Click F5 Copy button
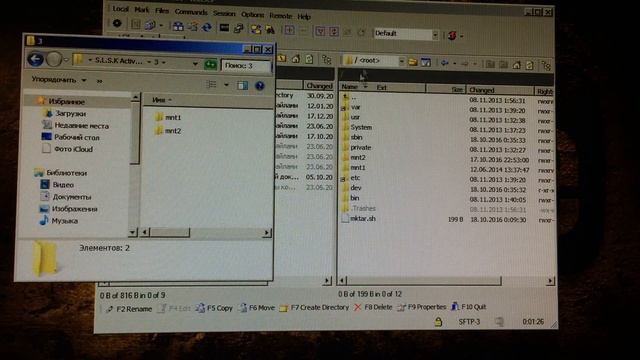 (214, 308)
